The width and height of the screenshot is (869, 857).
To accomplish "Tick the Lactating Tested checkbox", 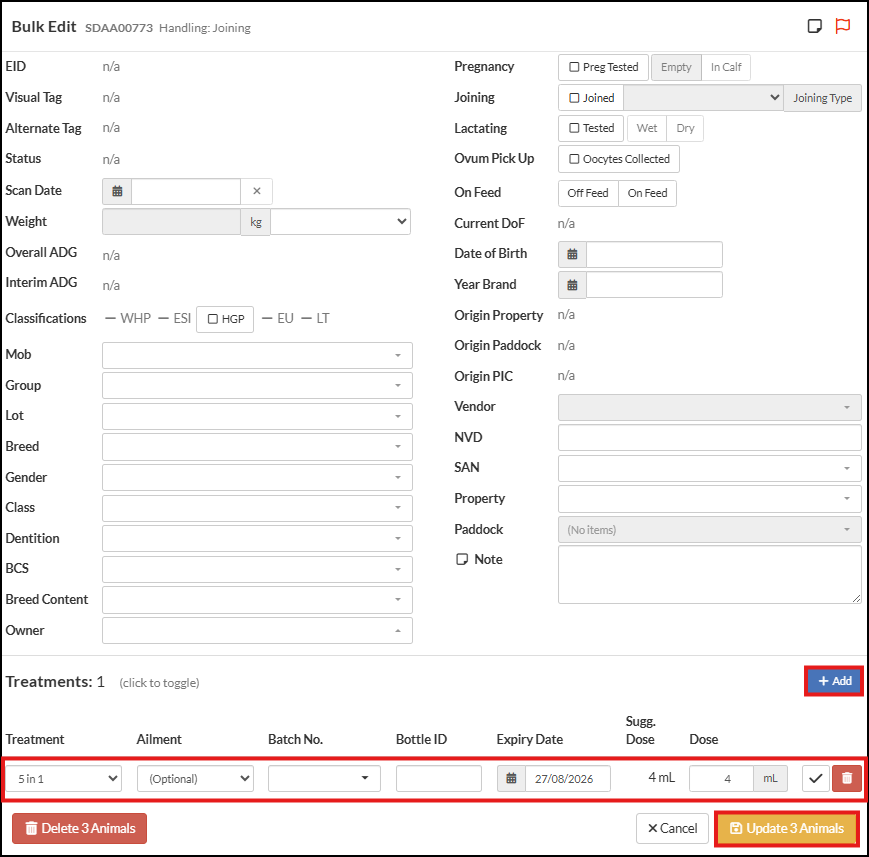I will [x=574, y=128].
